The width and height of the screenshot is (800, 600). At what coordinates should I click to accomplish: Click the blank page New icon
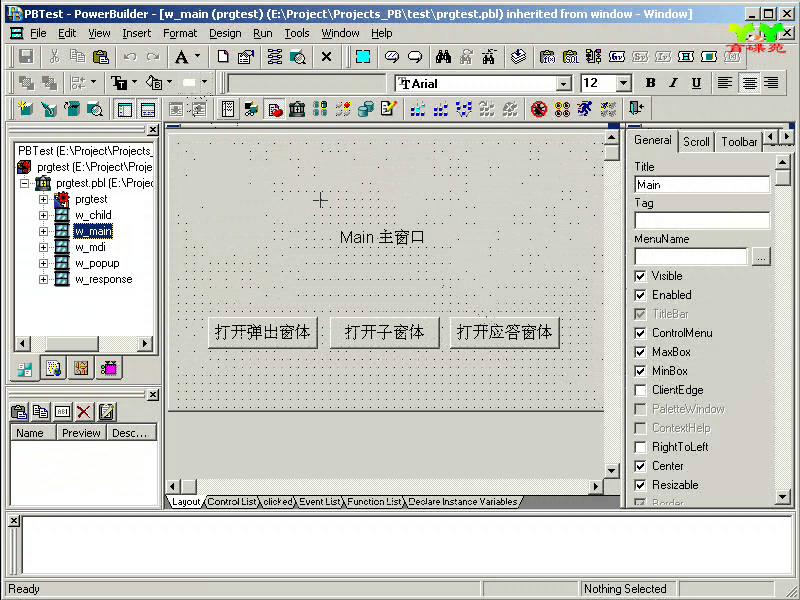[x=222, y=56]
